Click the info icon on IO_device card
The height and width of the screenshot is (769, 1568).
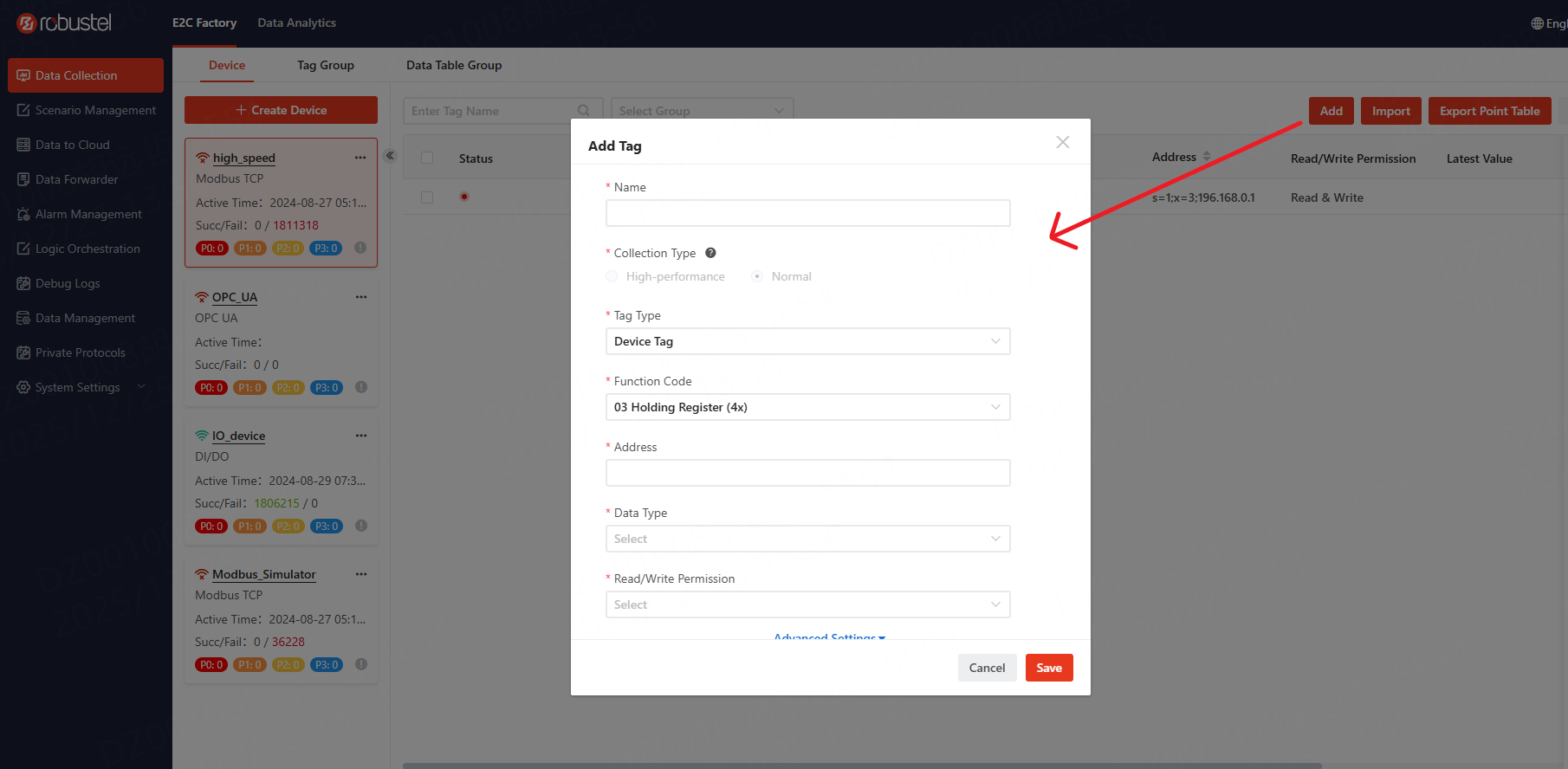coord(361,526)
